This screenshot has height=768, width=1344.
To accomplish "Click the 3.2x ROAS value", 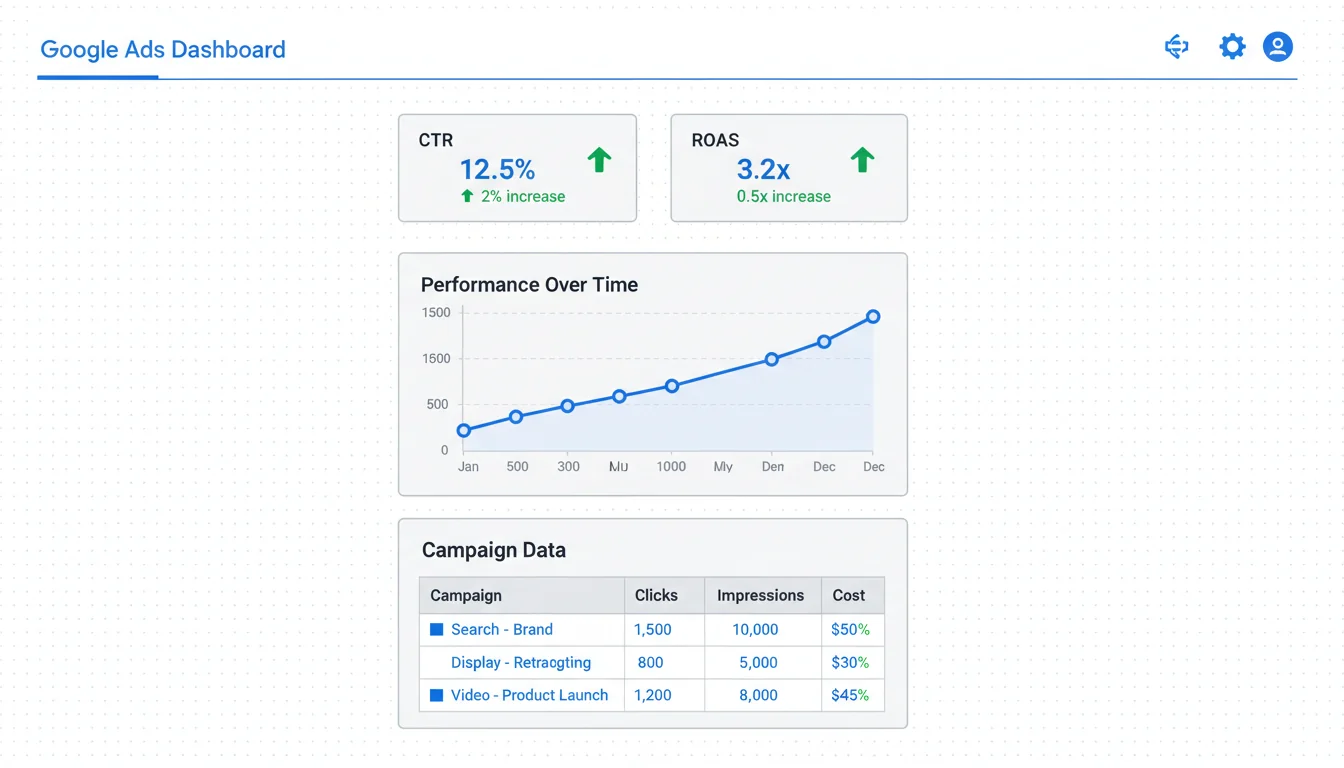I will click(763, 169).
